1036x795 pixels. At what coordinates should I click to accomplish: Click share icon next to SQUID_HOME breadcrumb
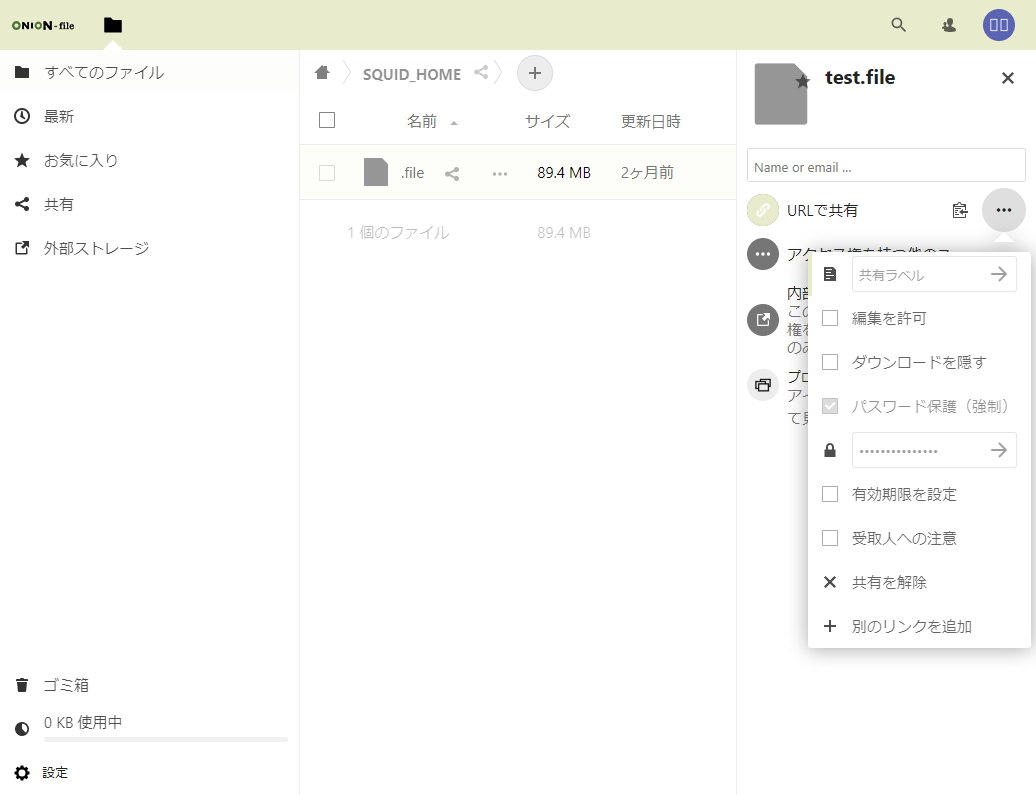(x=481, y=73)
